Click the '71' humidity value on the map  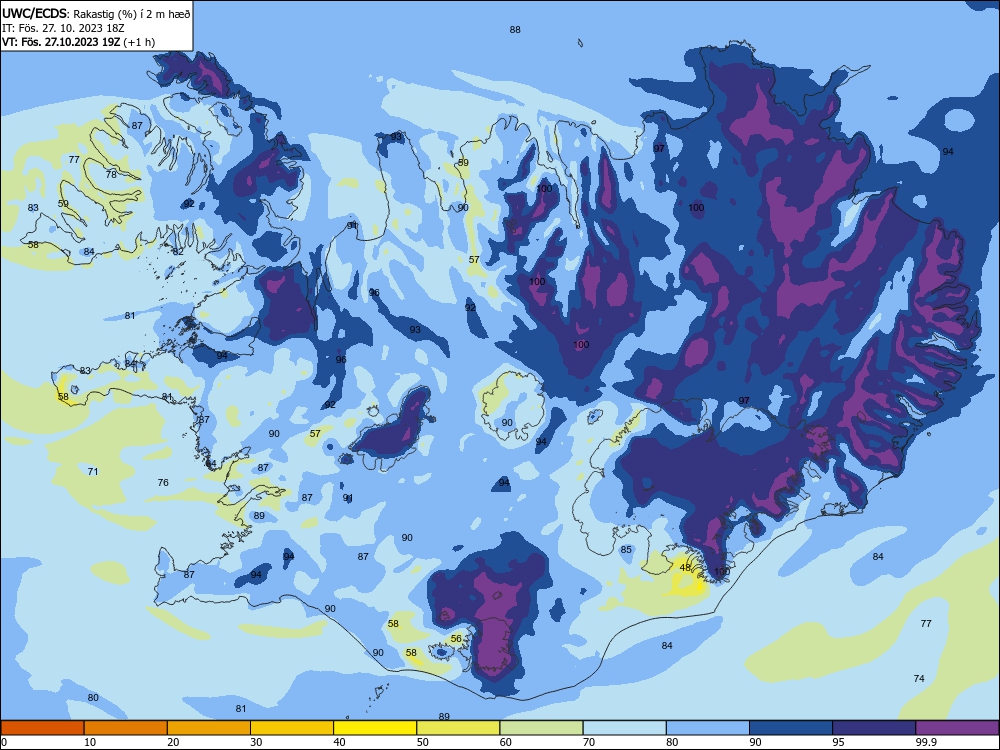[x=93, y=471]
